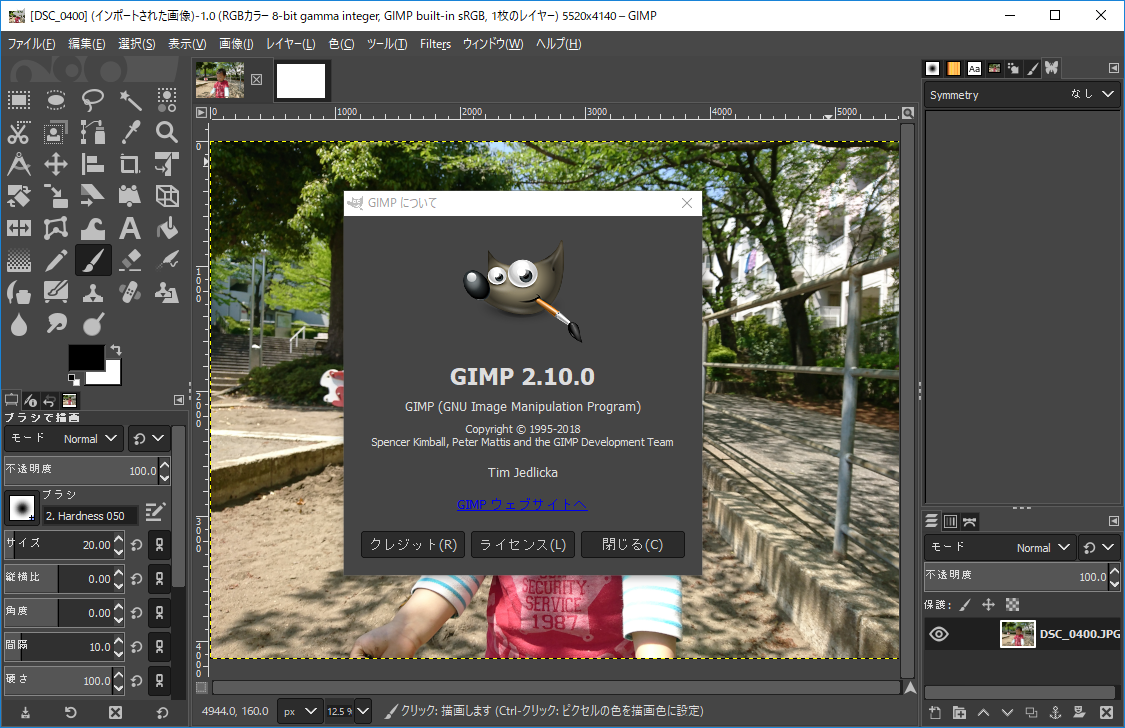Select the Crop tool
The width and height of the screenshot is (1125, 728).
click(x=130, y=164)
